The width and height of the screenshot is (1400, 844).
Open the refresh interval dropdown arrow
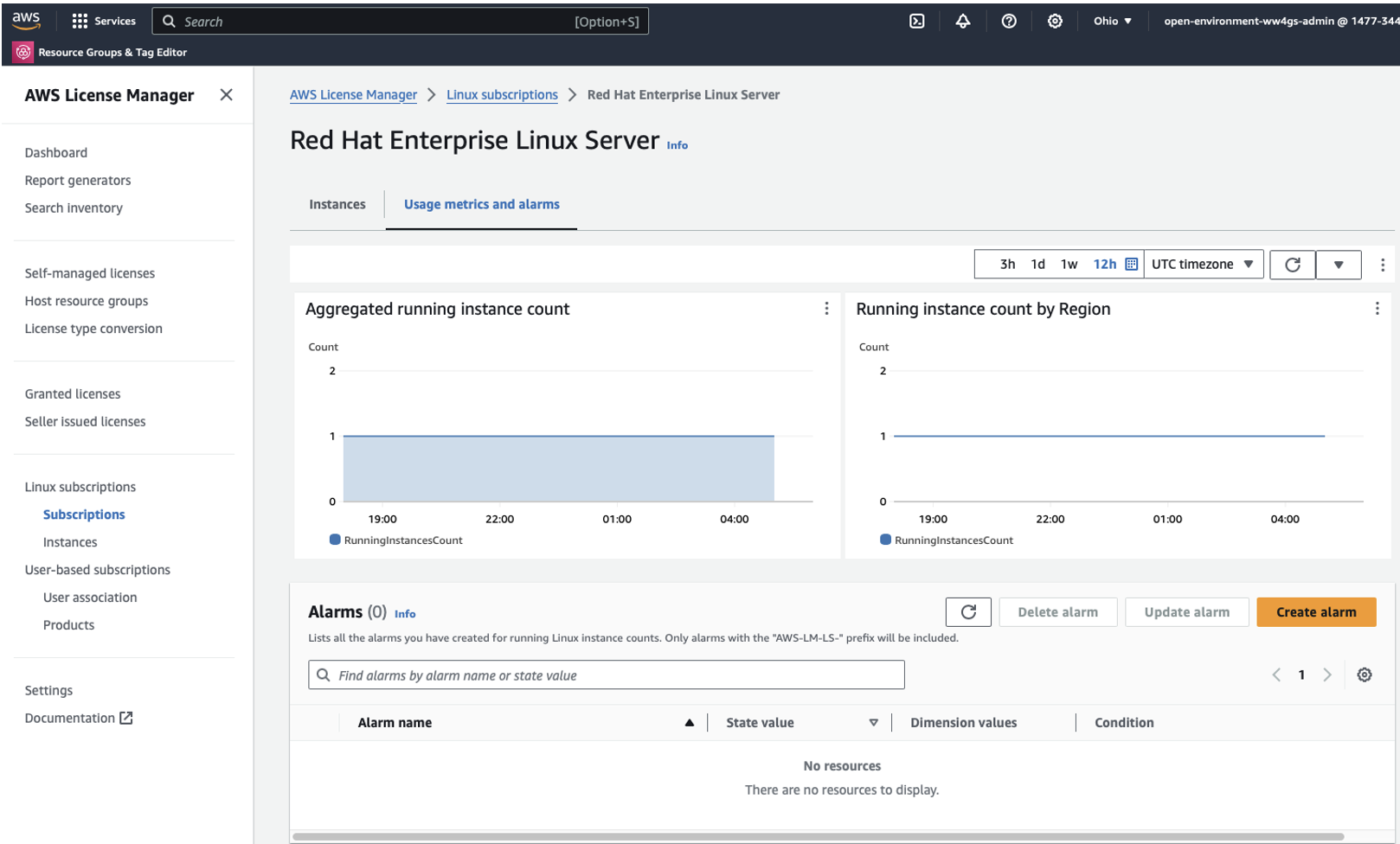click(1339, 265)
